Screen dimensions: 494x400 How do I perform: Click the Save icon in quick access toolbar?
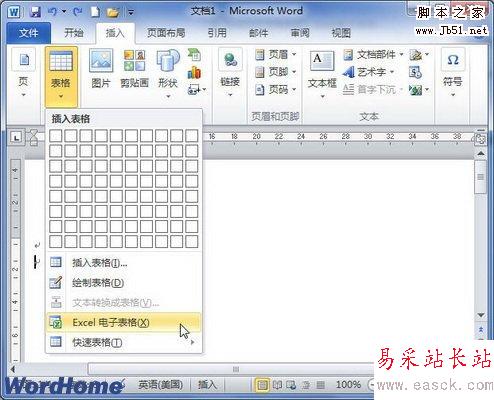(35, 12)
